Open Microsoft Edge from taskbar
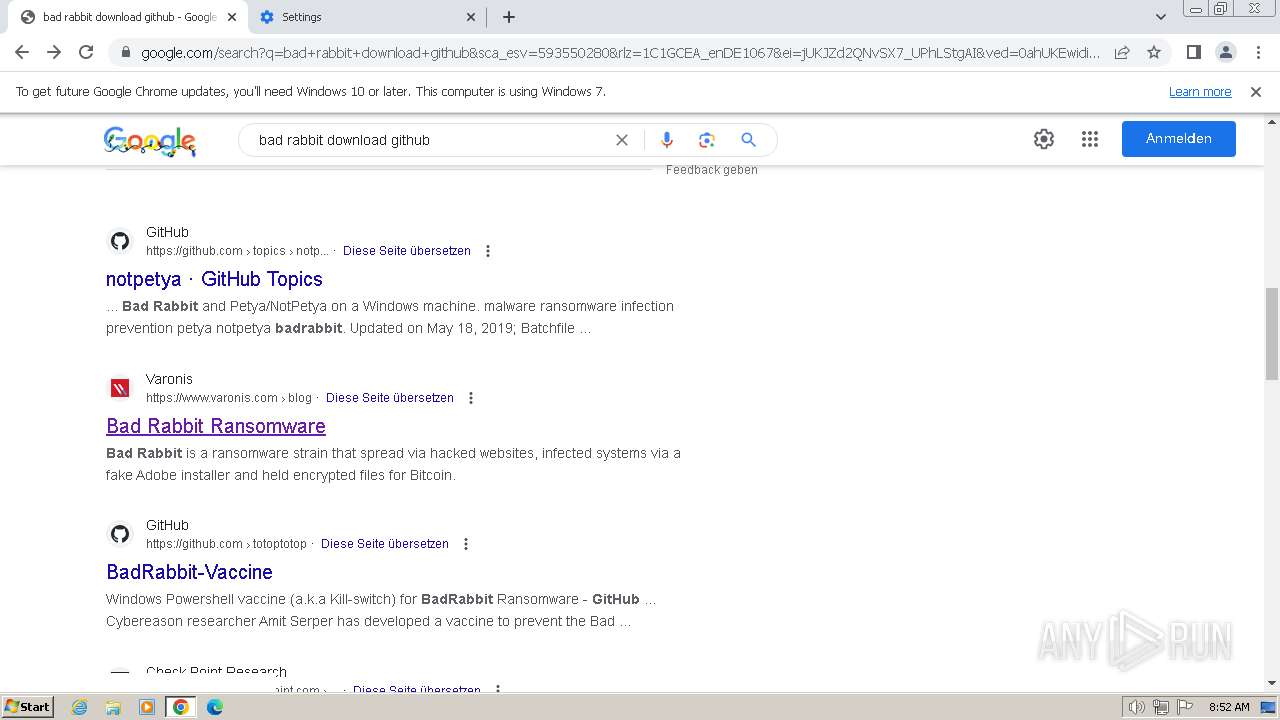The width and height of the screenshot is (1280, 720). click(215, 707)
